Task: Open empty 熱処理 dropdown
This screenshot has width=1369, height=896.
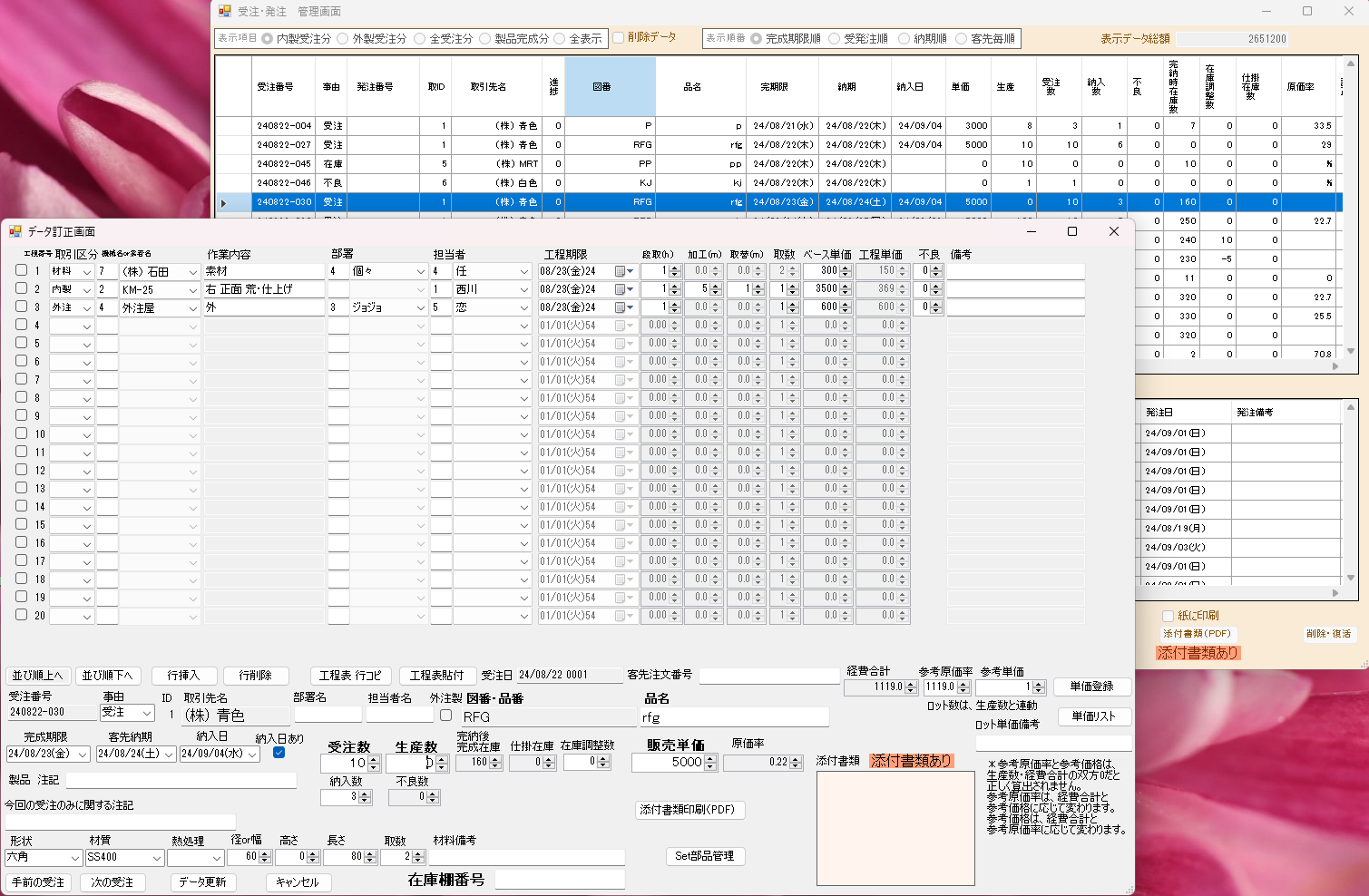Action: click(x=217, y=858)
